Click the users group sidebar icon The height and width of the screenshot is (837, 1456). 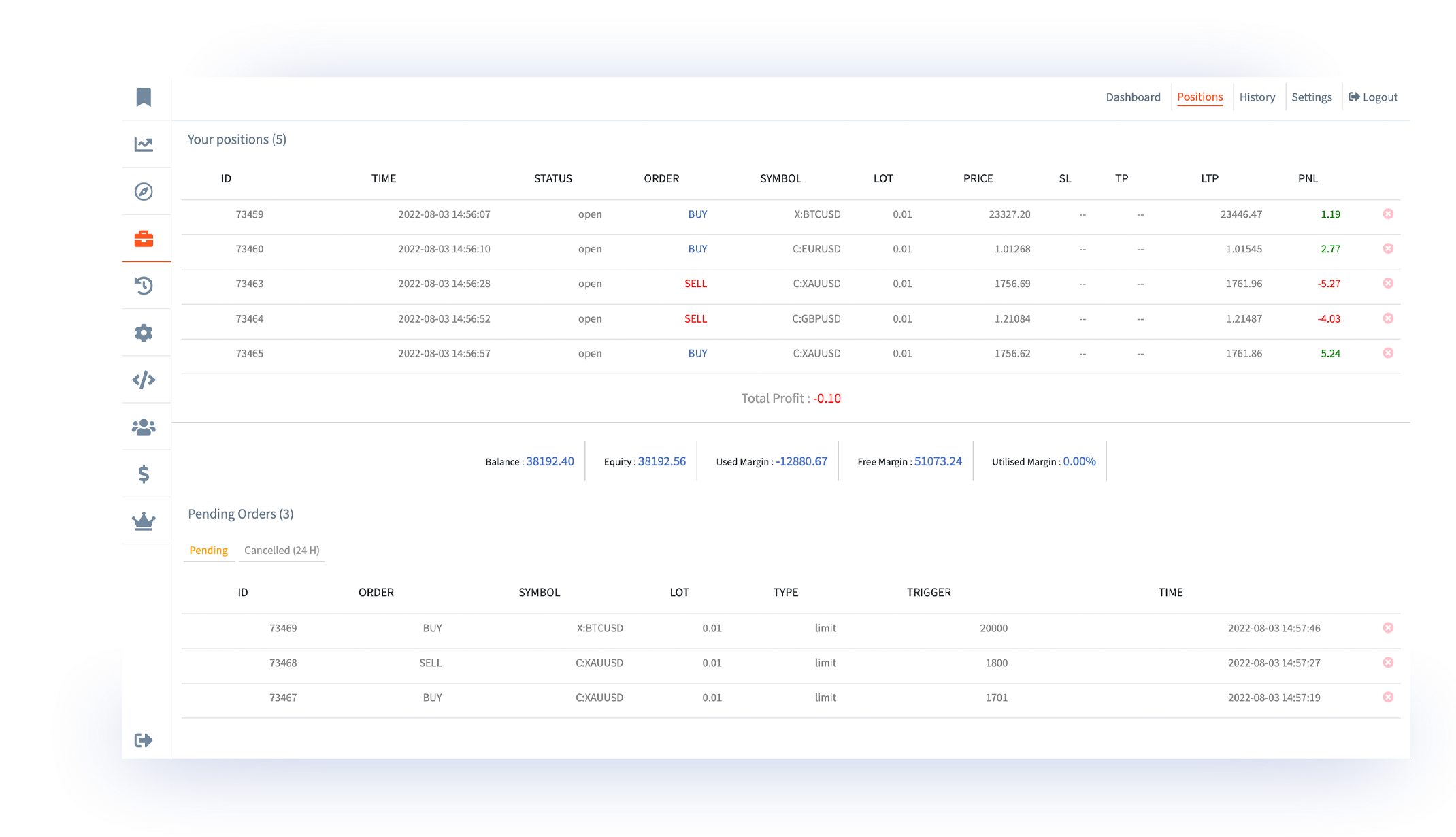click(144, 427)
